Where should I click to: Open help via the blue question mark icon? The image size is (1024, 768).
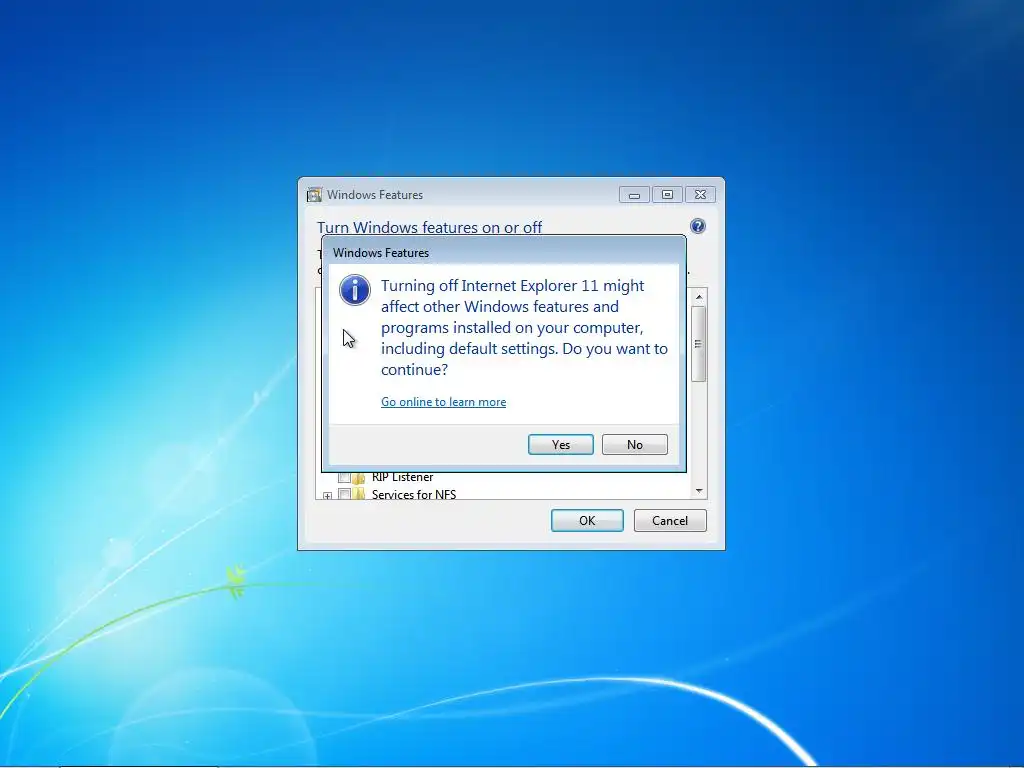coord(697,226)
